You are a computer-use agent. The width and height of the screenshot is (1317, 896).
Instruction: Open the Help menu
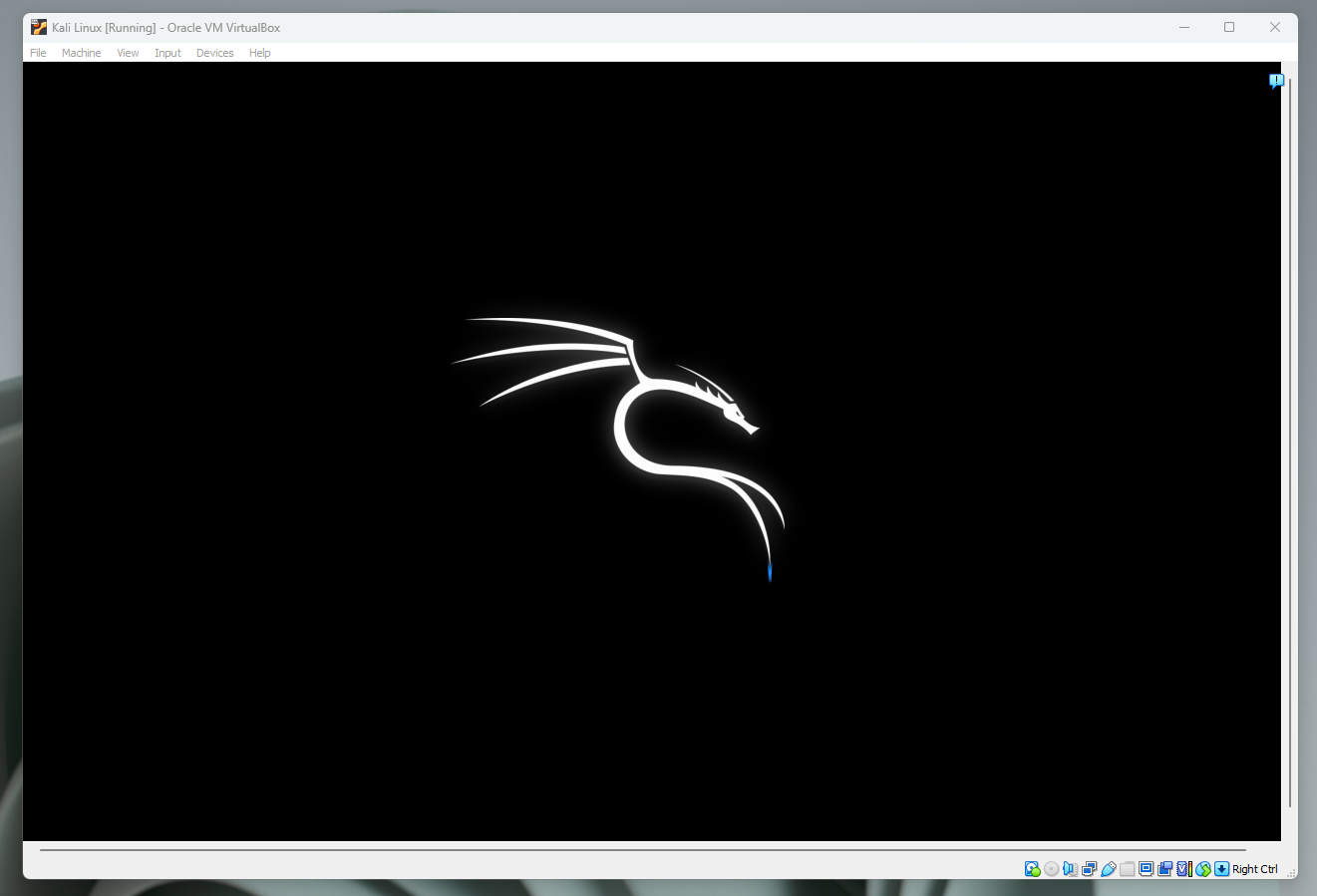click(x=259, y=53)
